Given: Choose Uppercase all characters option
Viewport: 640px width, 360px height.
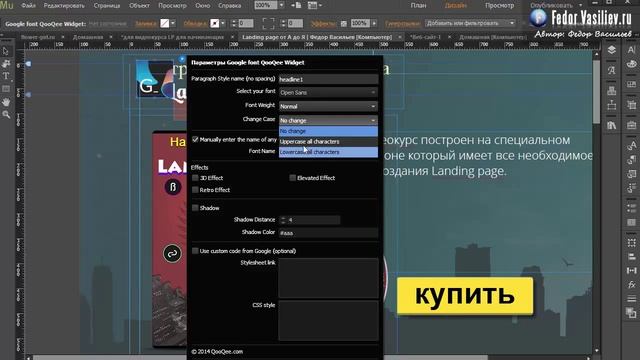Looking at the screenshot, I should click(328, 142).
